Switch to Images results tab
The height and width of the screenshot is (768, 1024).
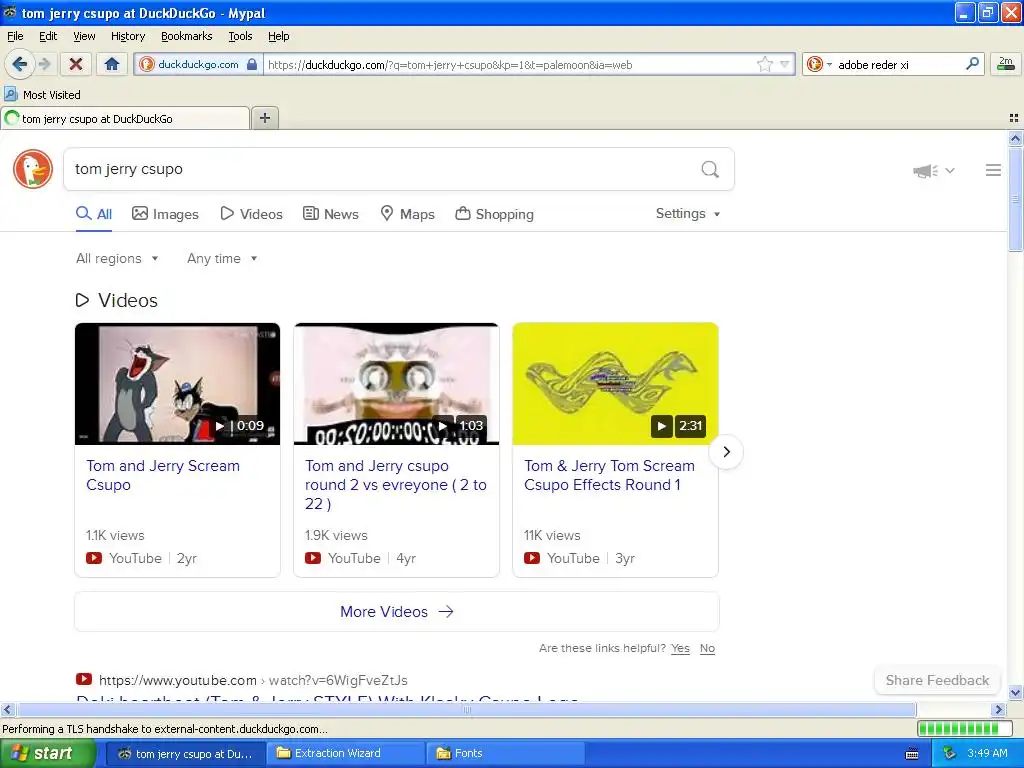[165, 214]
